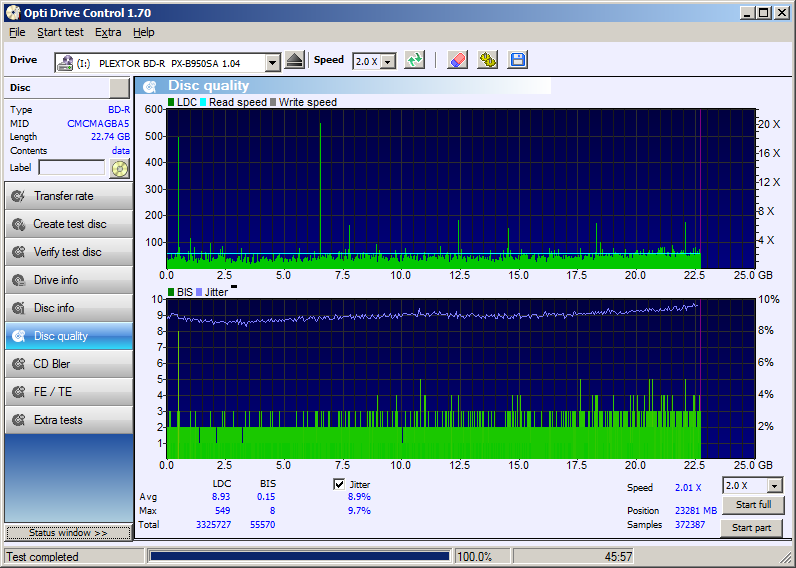Click the LDC average value 8.93

[221, 497]
